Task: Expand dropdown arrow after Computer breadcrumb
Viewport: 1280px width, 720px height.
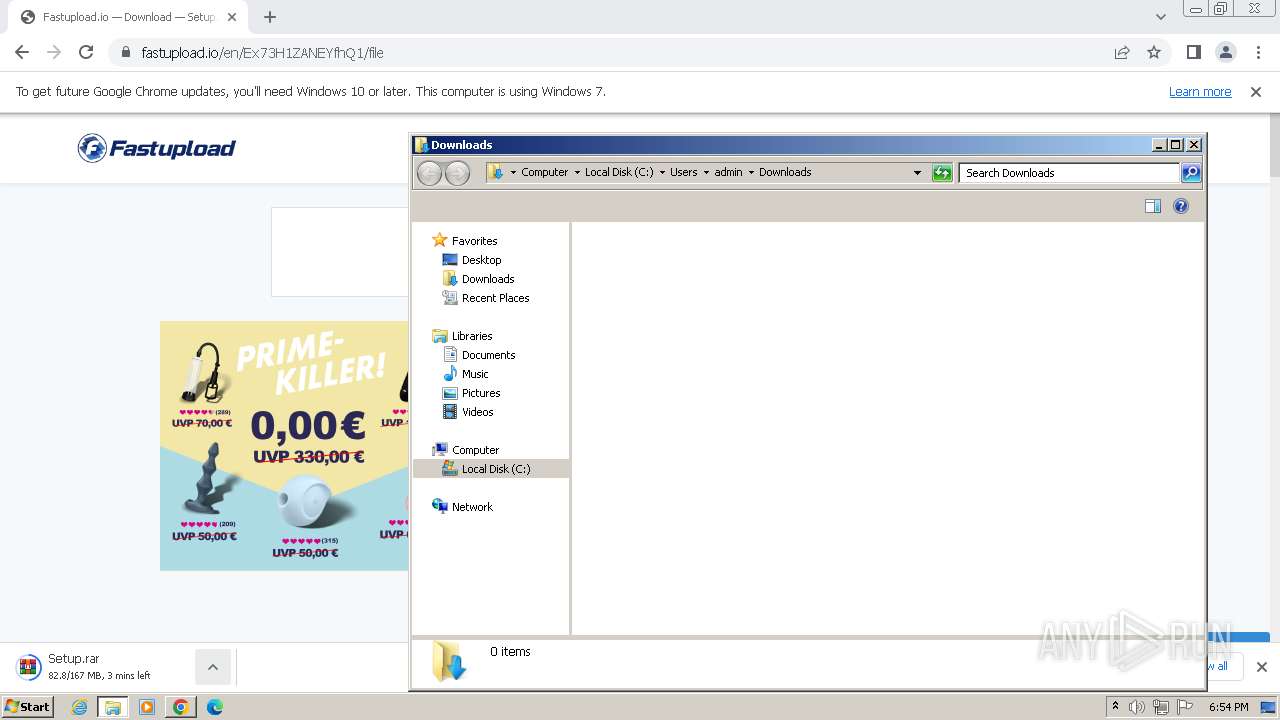Action: click(577, 172)
